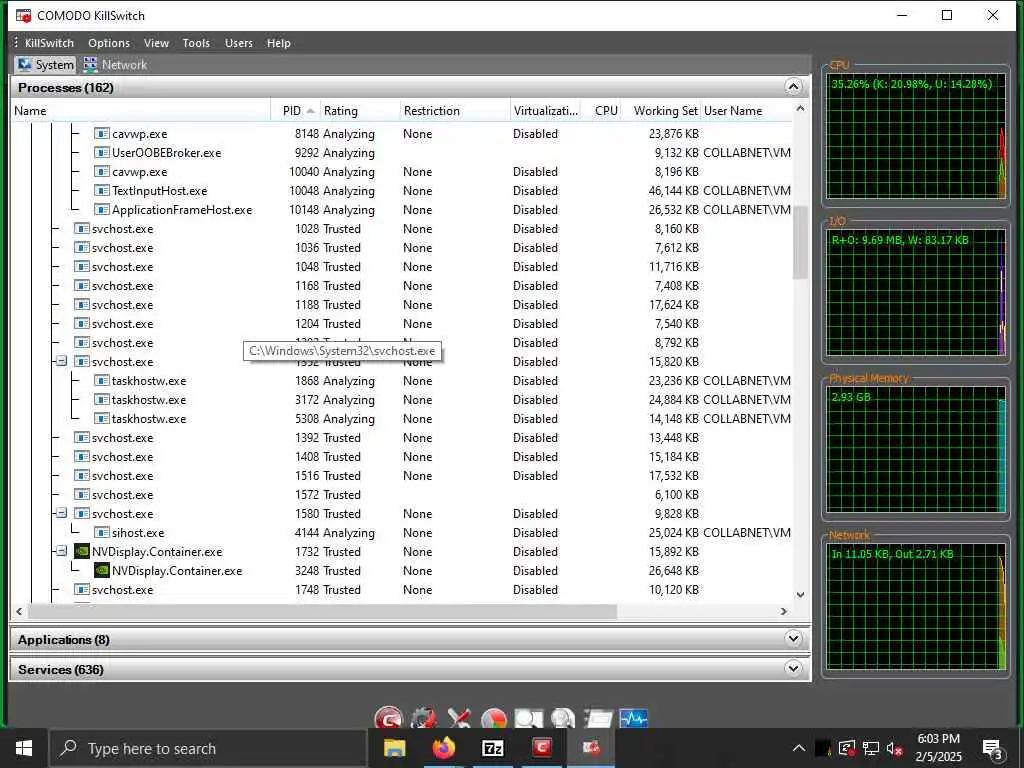Open the red COMODO C dock icon
Viewport: 1024px width, 768px height.
389,718
